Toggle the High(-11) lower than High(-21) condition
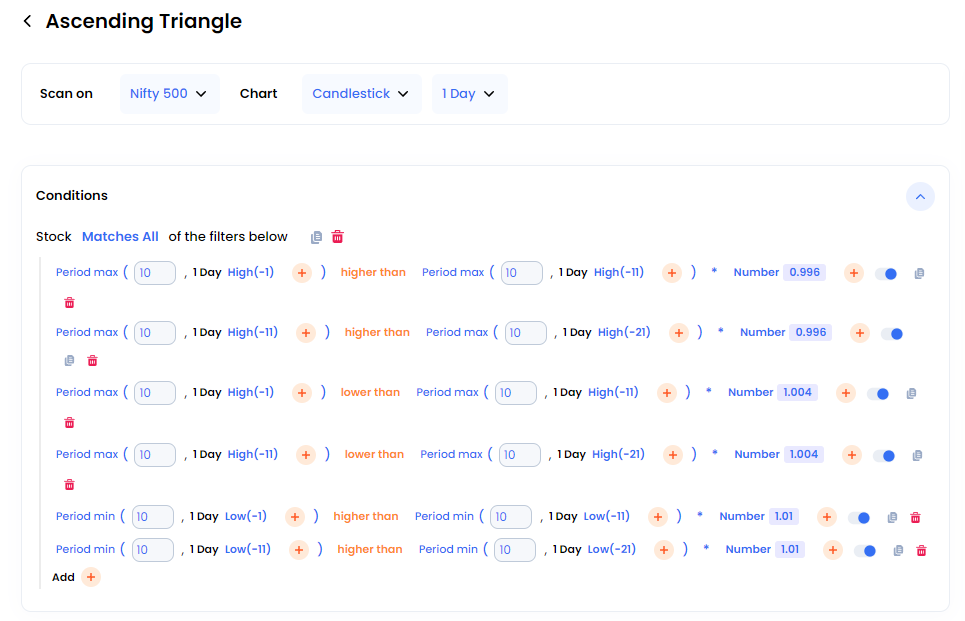 click(884, 456)
